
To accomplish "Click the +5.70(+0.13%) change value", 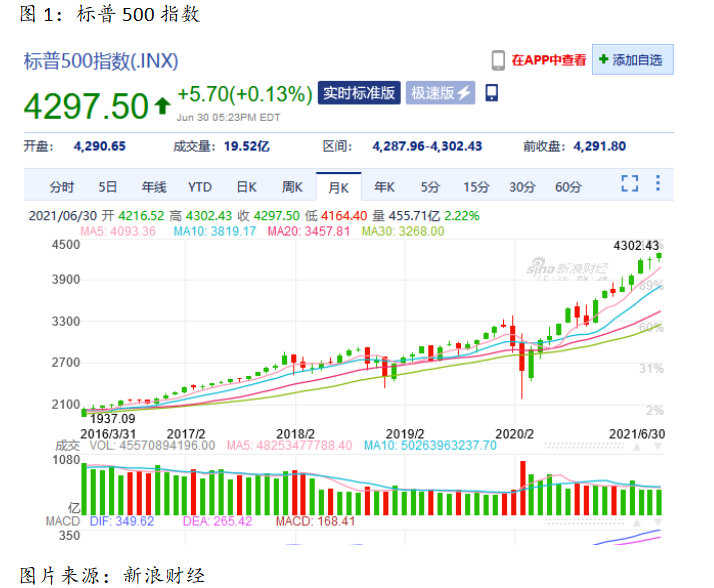I will pyautogui.click(x=245, y=94).
